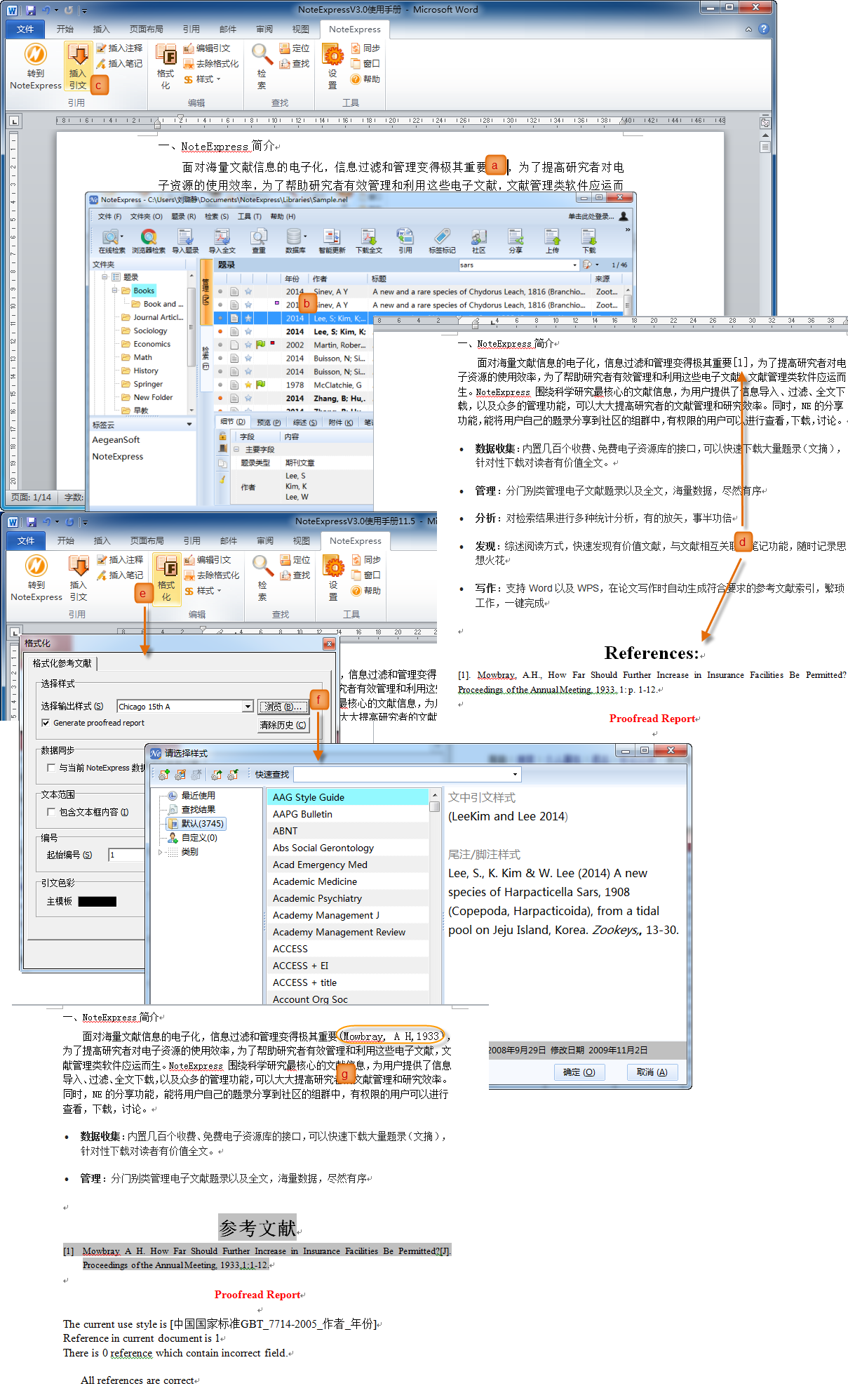Open the 标签云 panel dropdown arrow
Screen dimensions: 848x1400
click(189, 425)
